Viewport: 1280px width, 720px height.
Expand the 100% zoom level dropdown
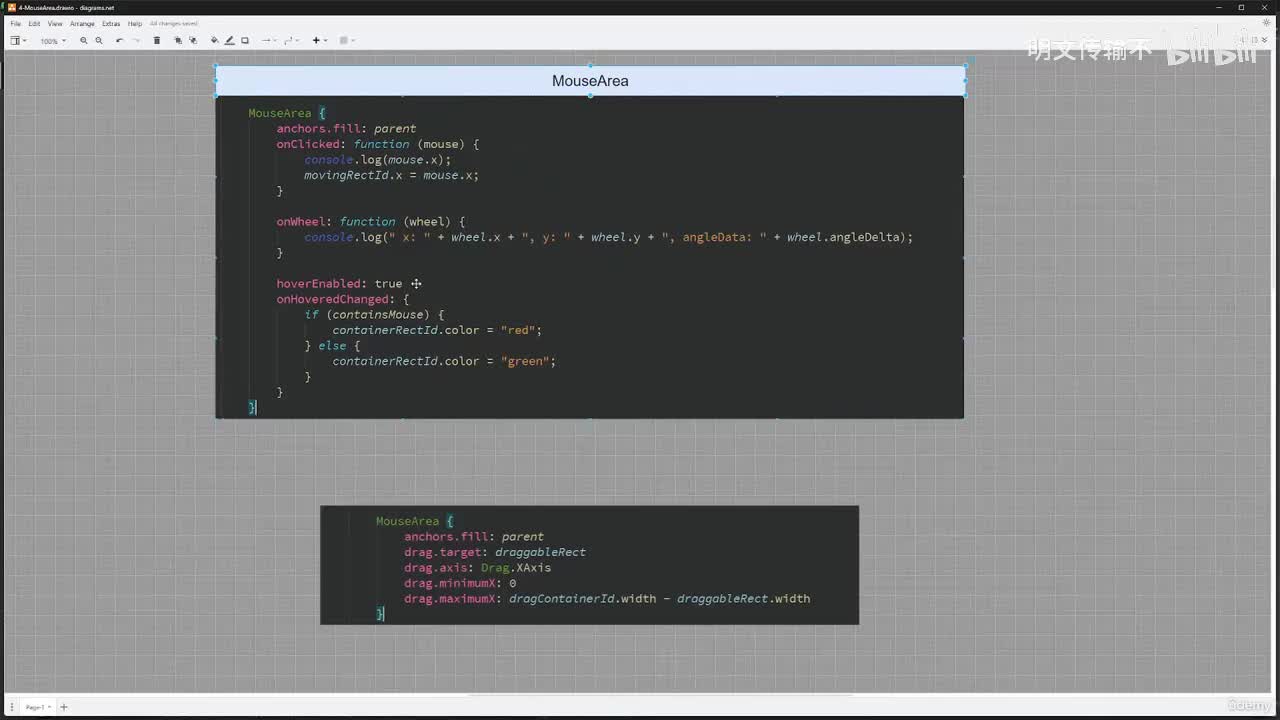[x=52, y=41]
